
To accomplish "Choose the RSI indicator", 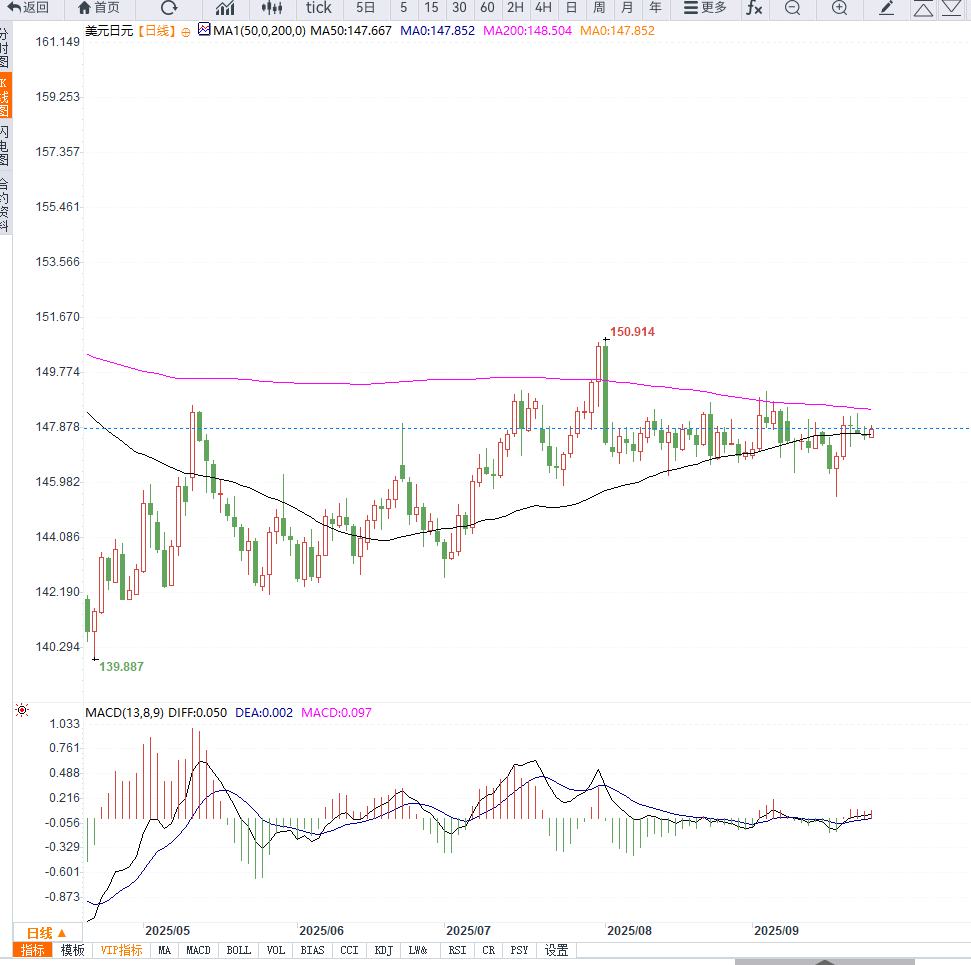I will coord(457,950).
